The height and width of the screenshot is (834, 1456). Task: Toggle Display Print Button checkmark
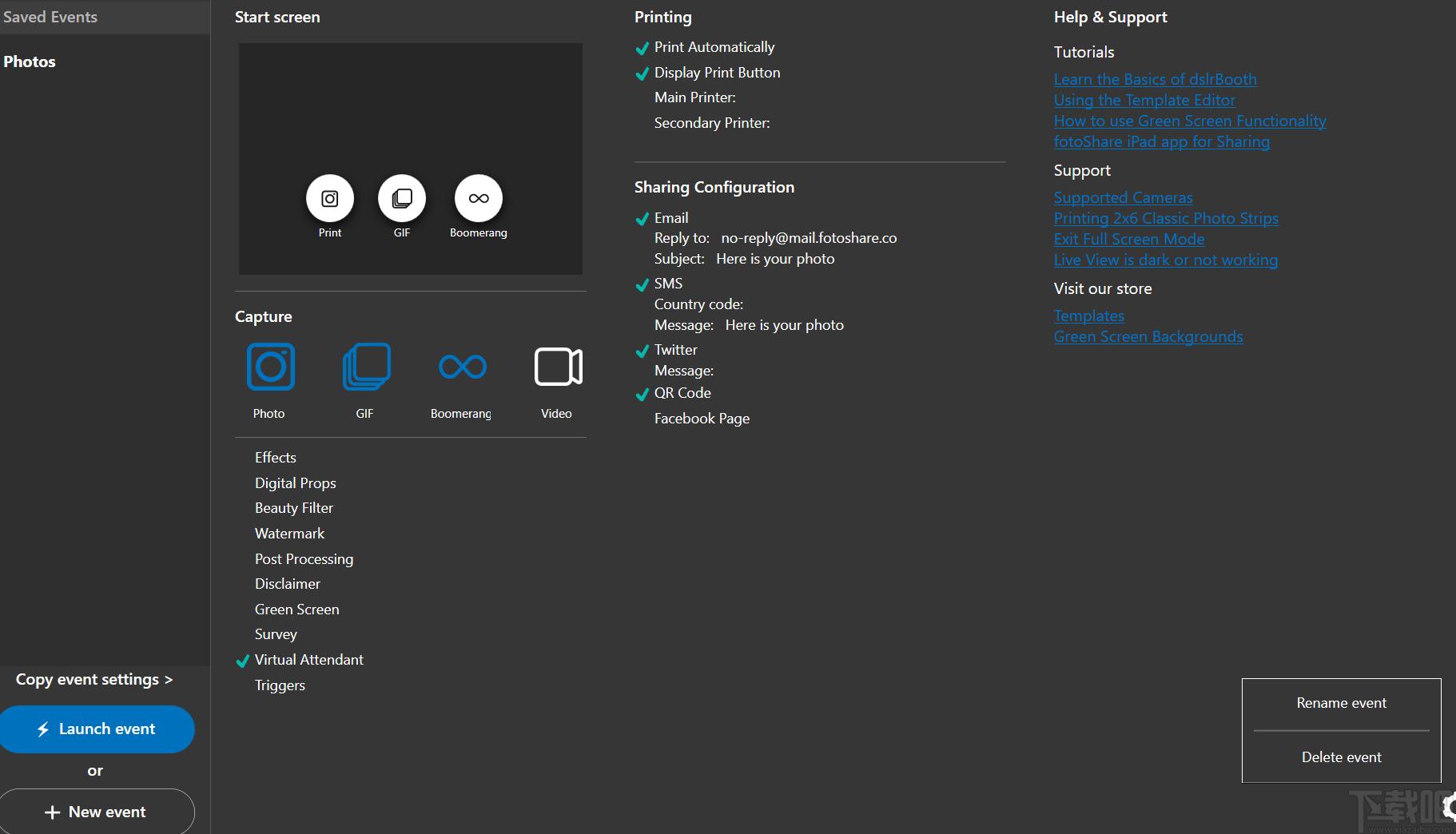click(x=642, y=73)
